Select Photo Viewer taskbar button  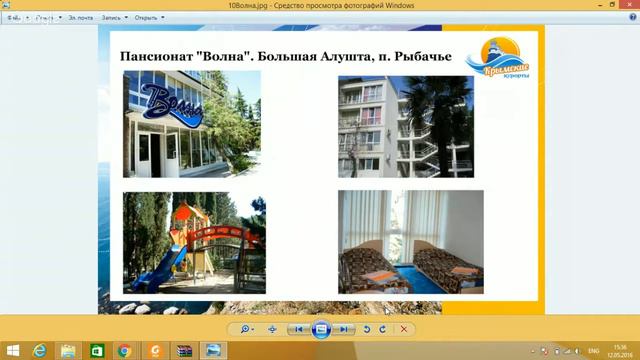[213, 351]
